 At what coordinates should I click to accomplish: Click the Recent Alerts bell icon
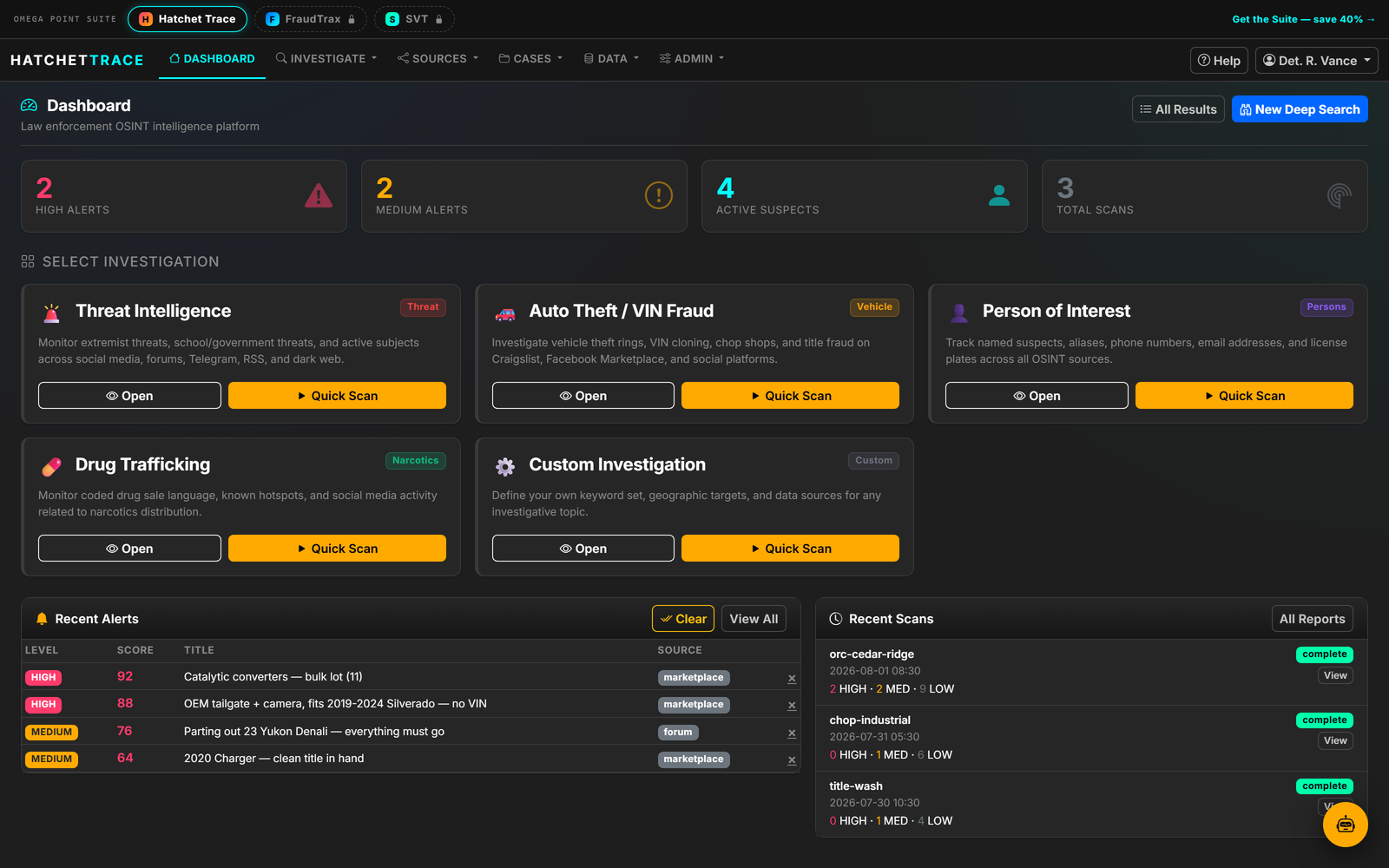click(42, 619)
